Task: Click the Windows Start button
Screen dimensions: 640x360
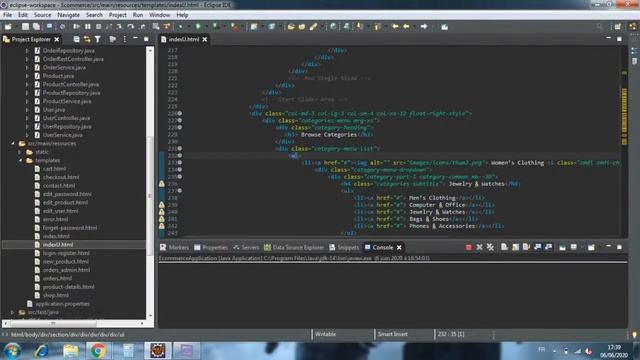Action: pyautogui.click(x=12, y=351)
